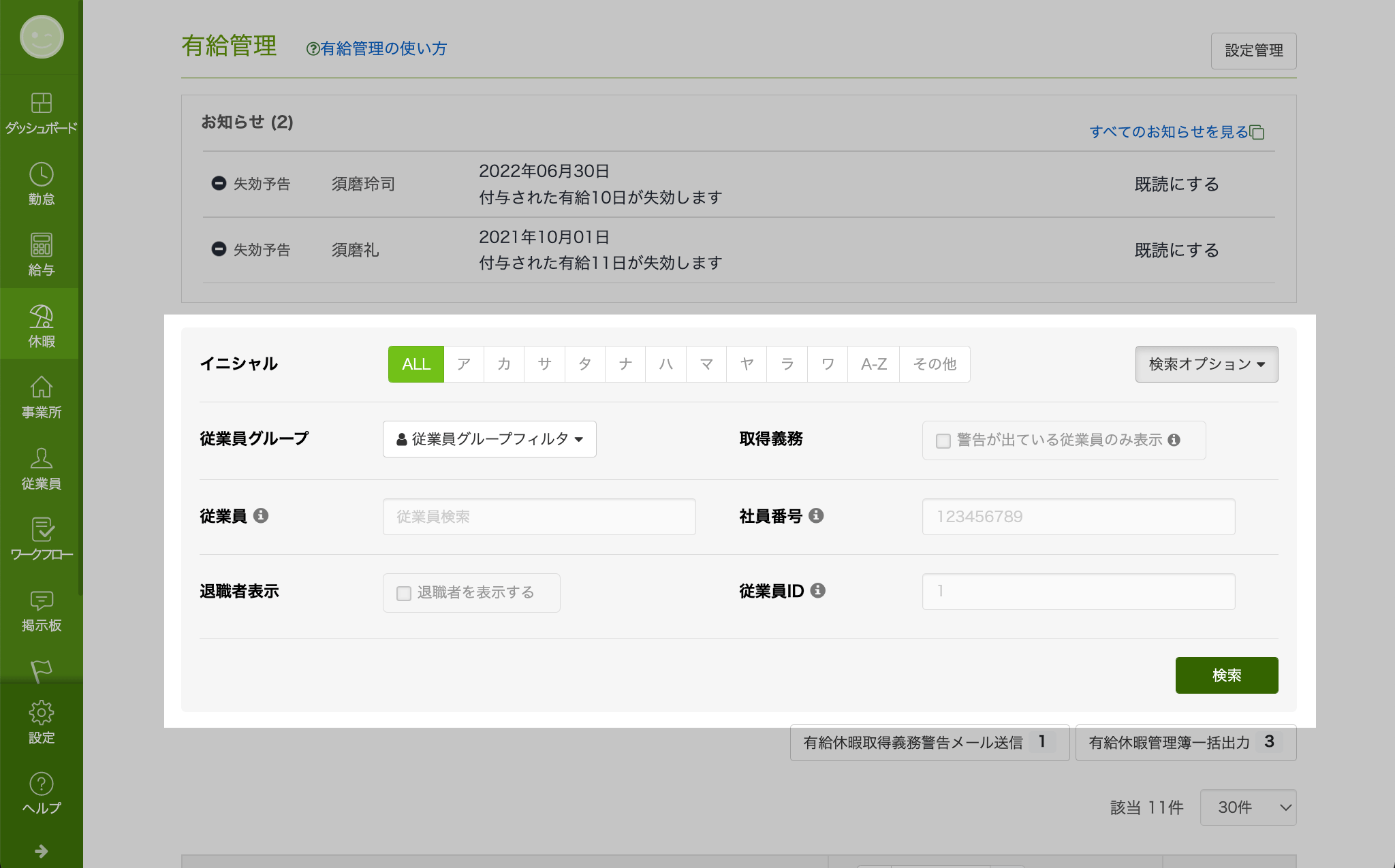This screenshot has height=868, width=1395.
Task: Click 有給休暇取得義務警告メール送信 button
Action: (x=930, y=743)
